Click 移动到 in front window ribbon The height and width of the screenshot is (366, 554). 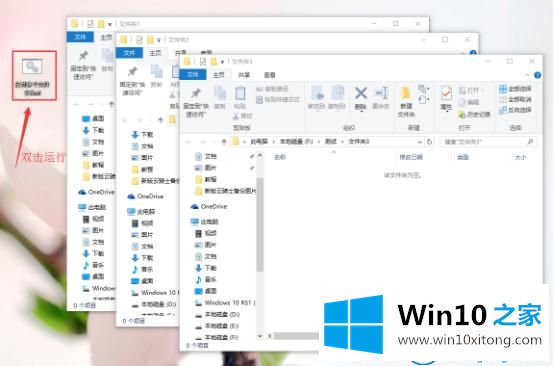coord(317,98)
